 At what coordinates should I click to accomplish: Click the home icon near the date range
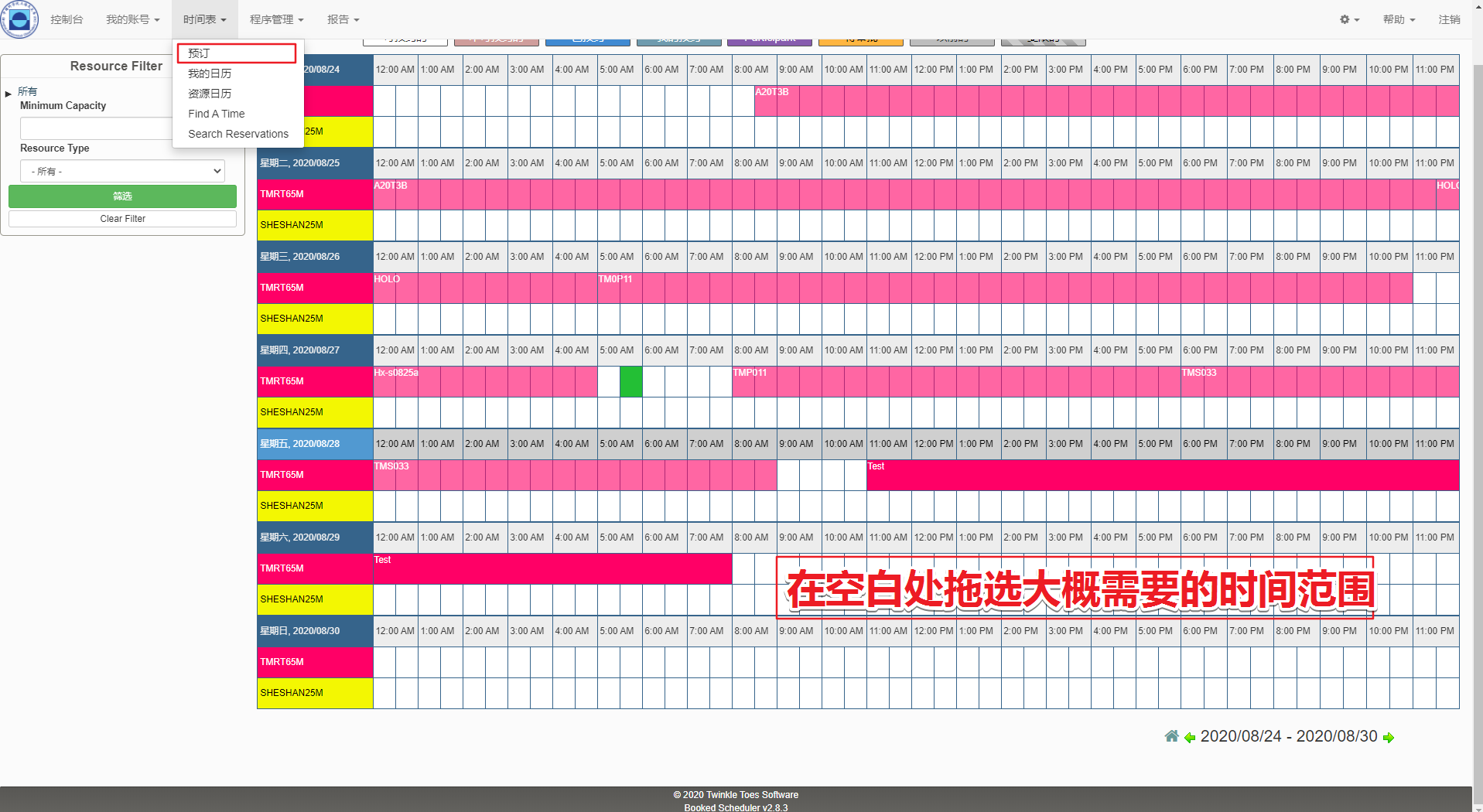[x=1170, y=736]
